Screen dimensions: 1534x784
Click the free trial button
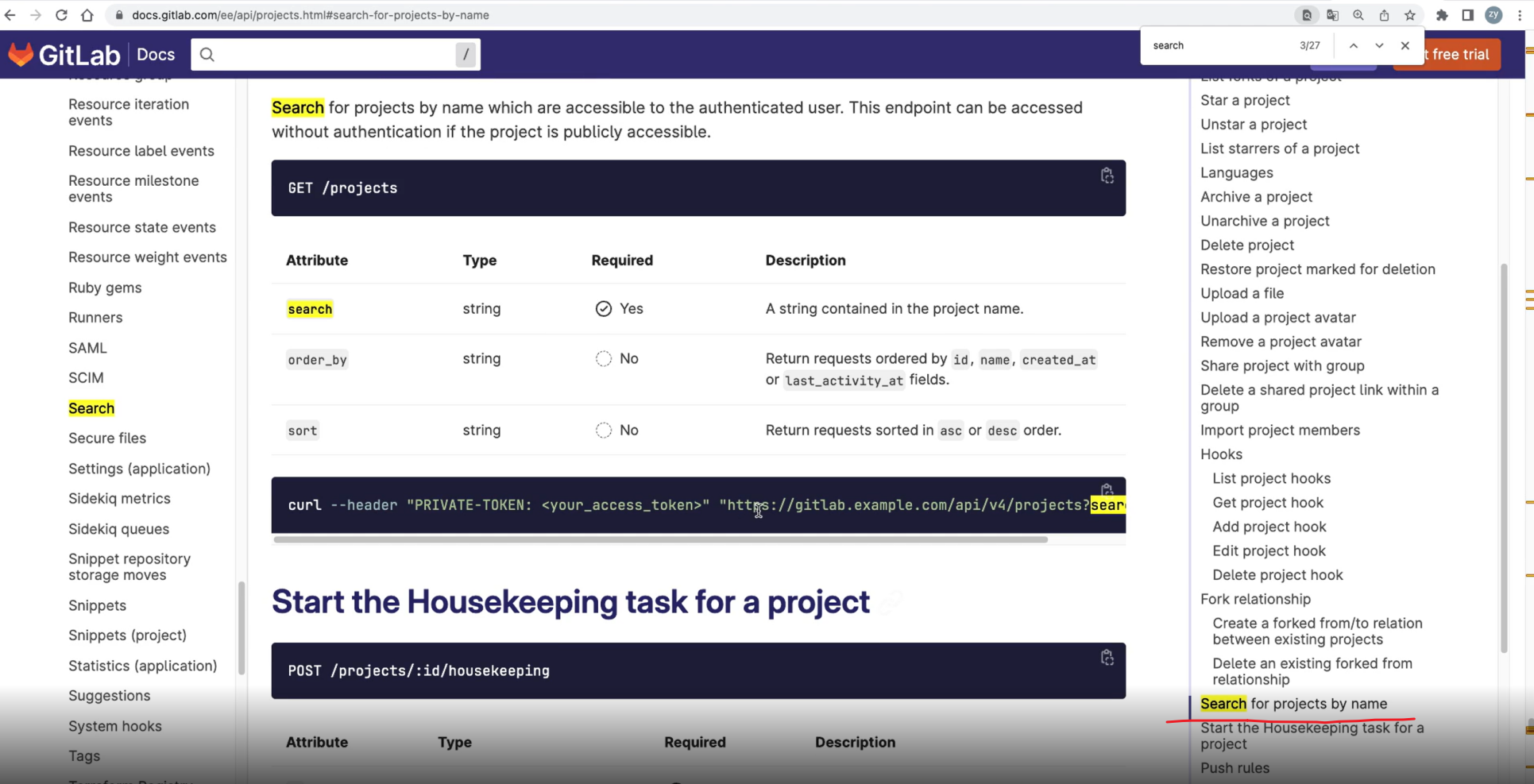click(1459, 54)
